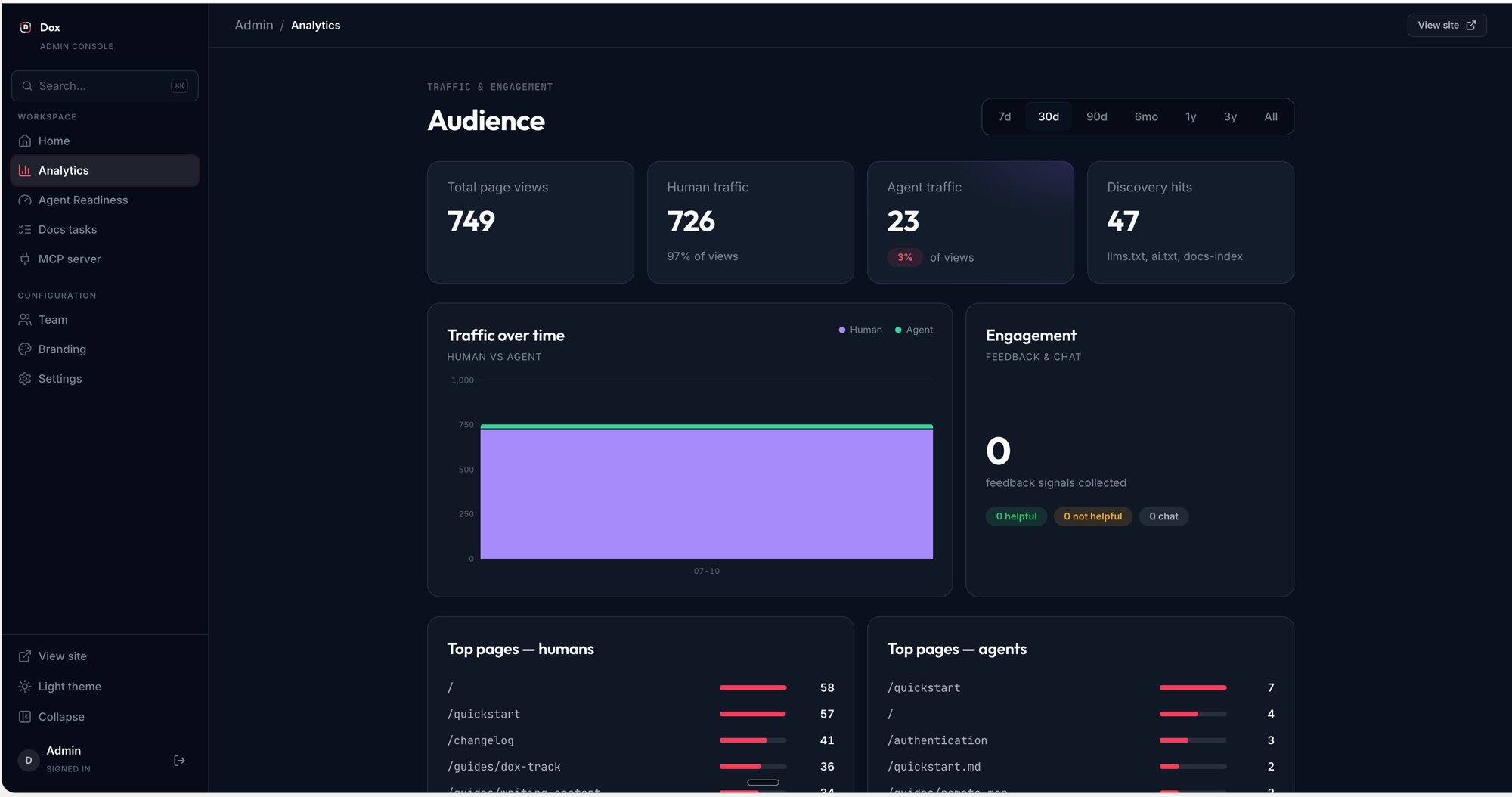Click the Analytics bar chart icon
Screen dimensions: 1512x797
pyautogui.click(x=25, y=170)
